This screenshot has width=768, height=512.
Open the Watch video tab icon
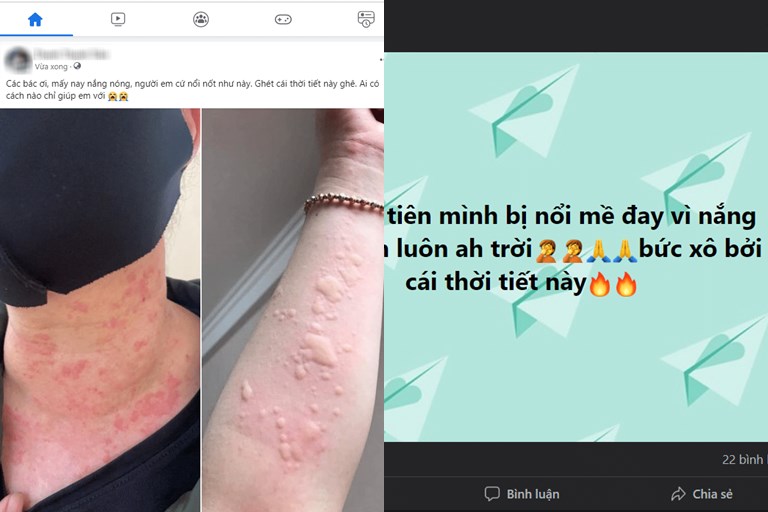118,19
